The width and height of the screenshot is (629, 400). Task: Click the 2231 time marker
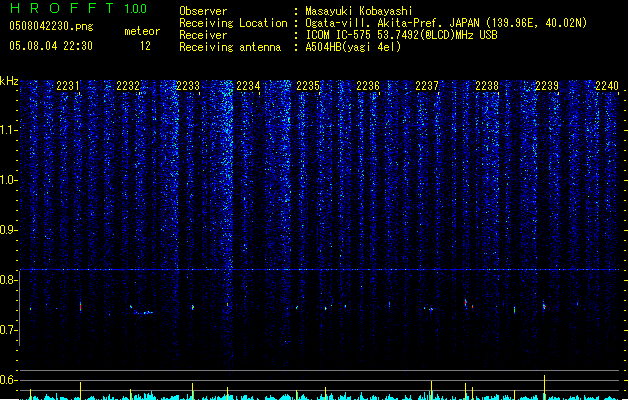pos(68,85)
